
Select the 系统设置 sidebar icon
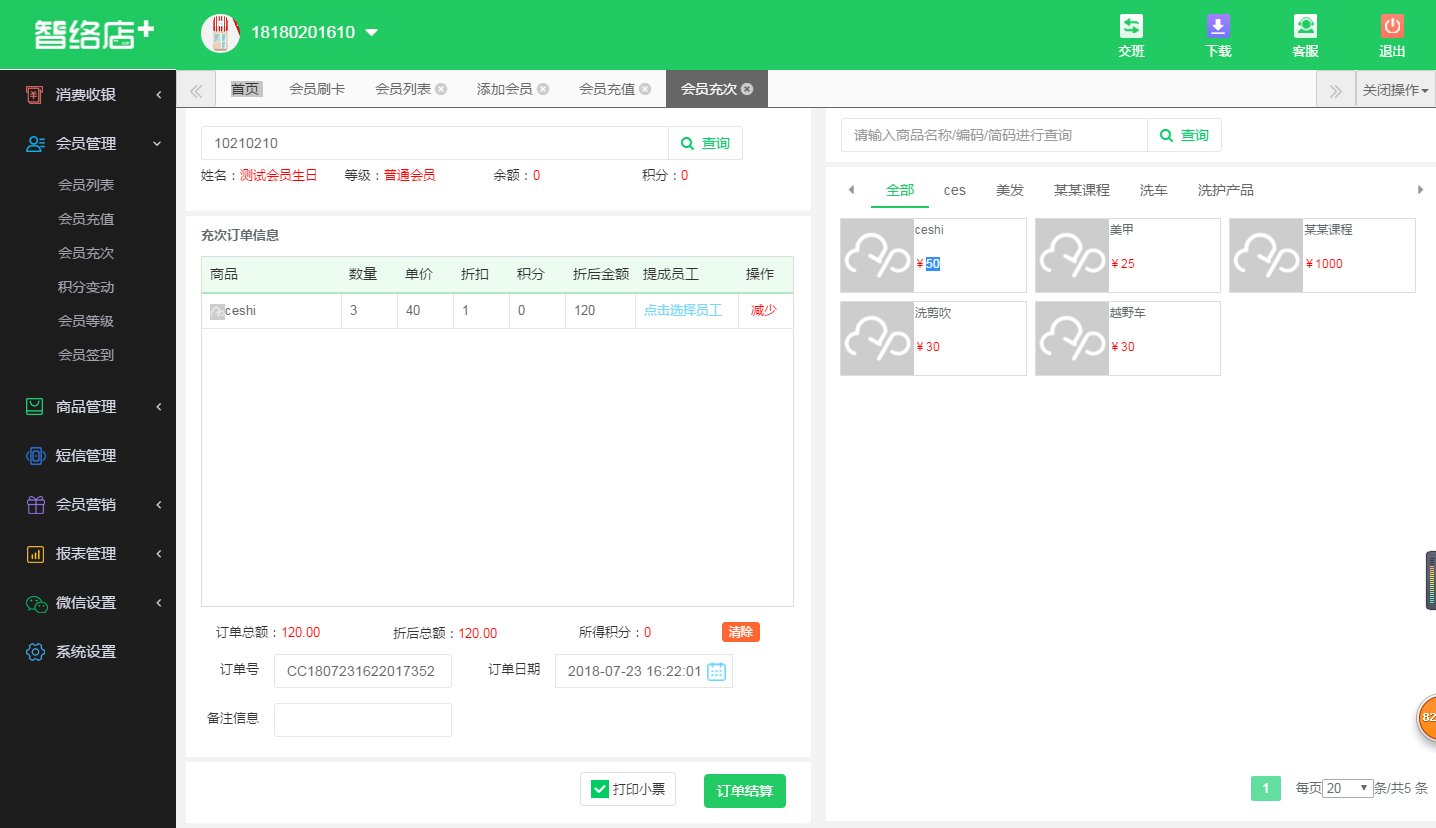click(35, 651)
